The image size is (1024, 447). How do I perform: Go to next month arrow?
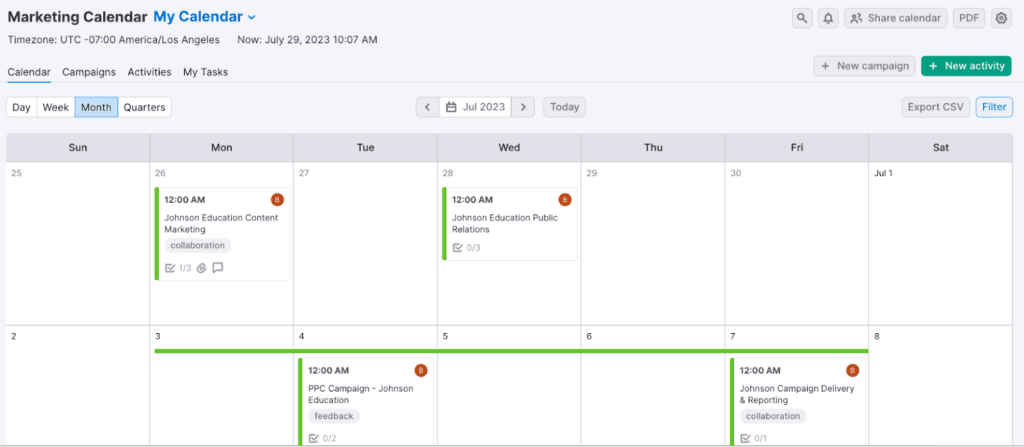524,107
